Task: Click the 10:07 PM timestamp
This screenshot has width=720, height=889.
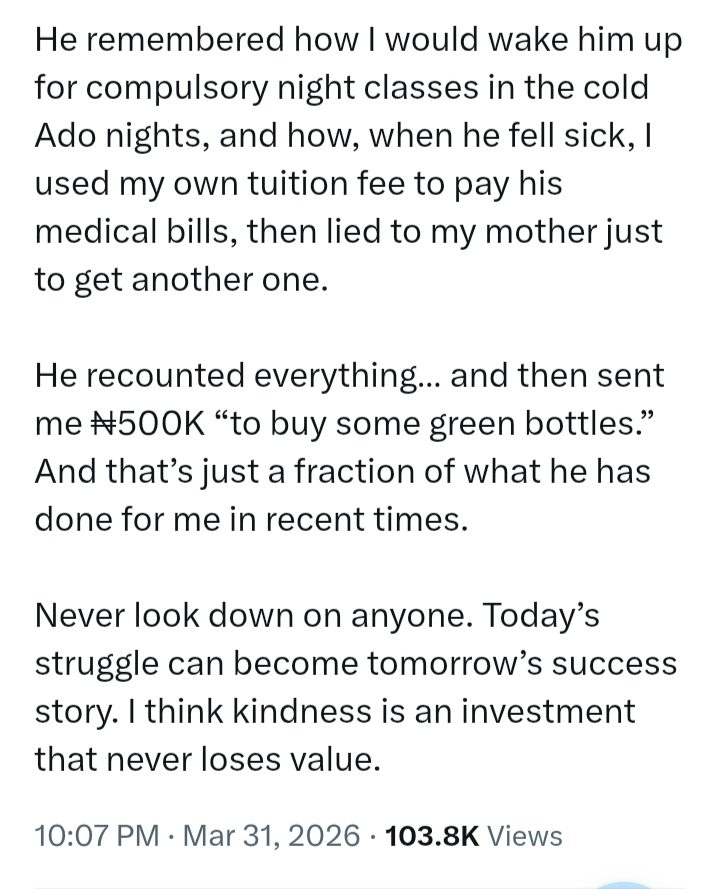Action: (x=96, y=835)
